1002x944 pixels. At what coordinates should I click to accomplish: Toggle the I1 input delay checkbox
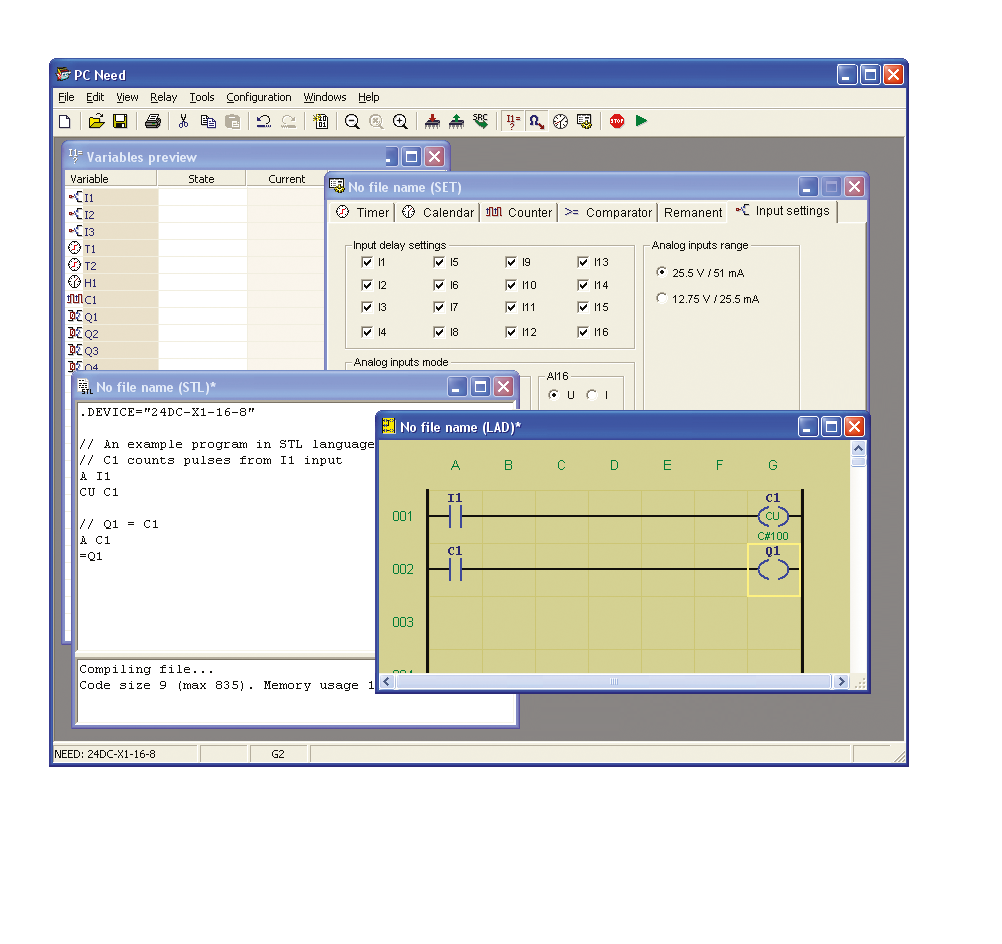click(367, 262)
